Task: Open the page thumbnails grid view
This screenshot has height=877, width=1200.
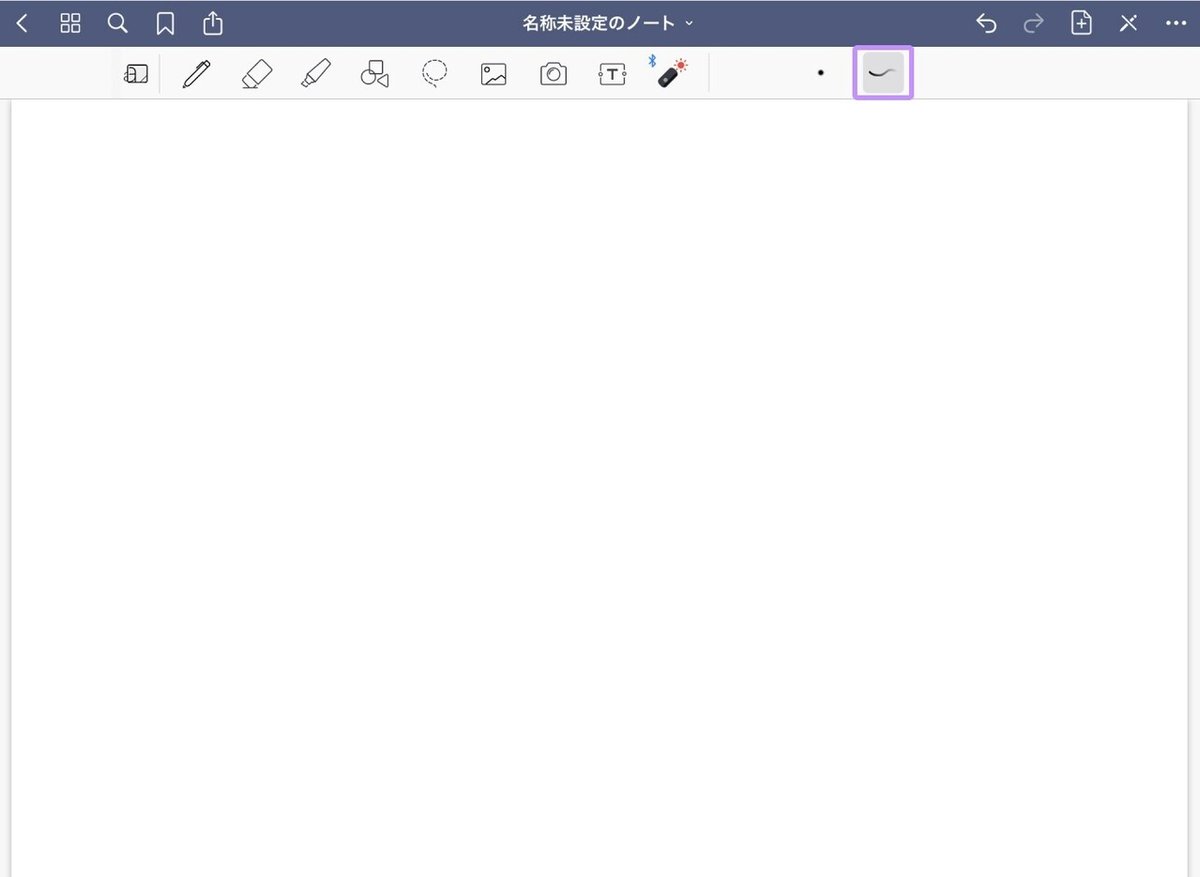Action: click(x=70, y=23)
